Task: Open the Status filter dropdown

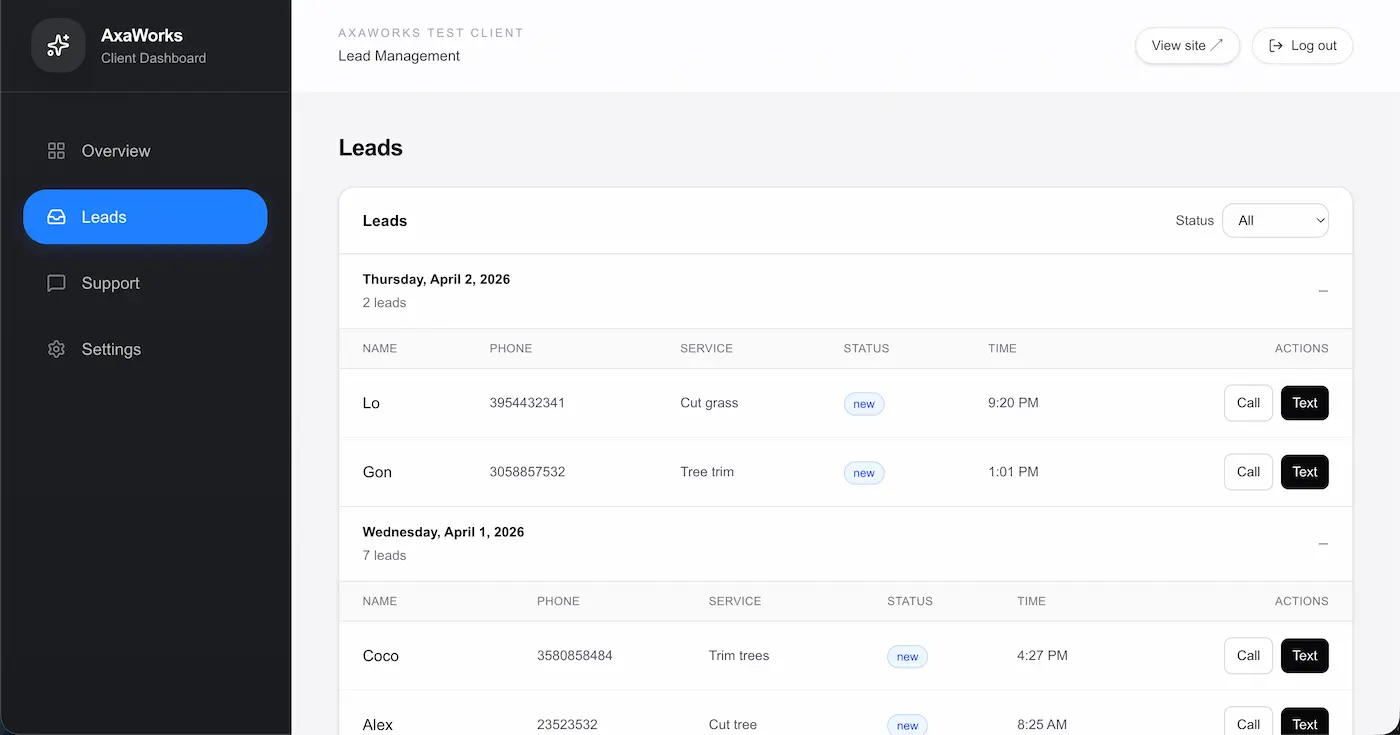Action: pyautogui.click(x=1275, y=220)
